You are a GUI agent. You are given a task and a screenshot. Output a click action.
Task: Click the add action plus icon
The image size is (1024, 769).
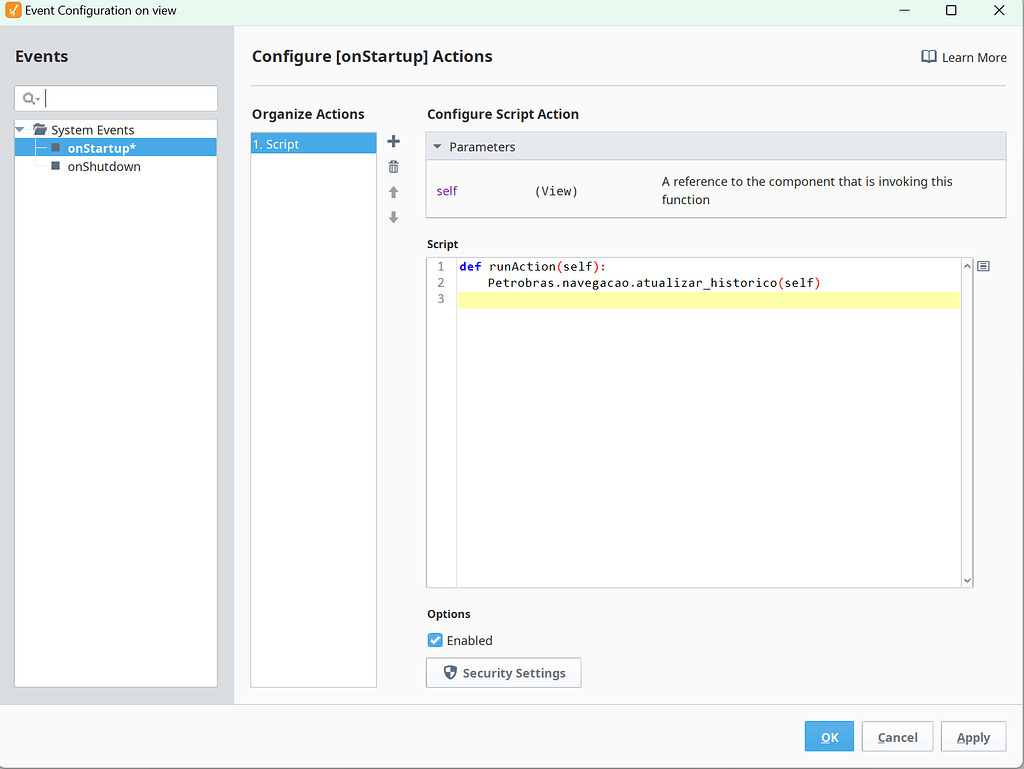click(x=393, y=141)
